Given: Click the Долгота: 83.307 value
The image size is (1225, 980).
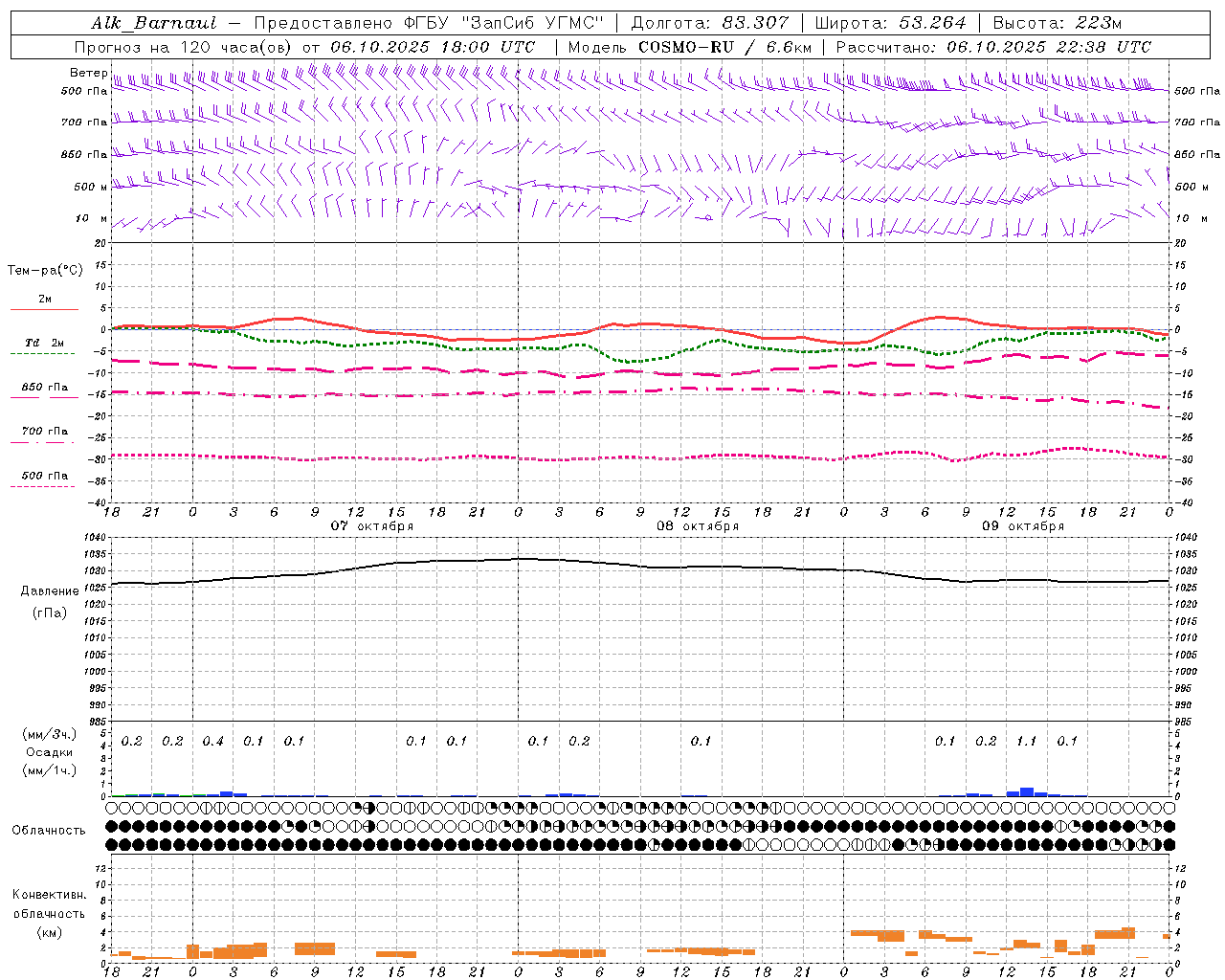Looking at the screenshot, I should pos(710,23).
